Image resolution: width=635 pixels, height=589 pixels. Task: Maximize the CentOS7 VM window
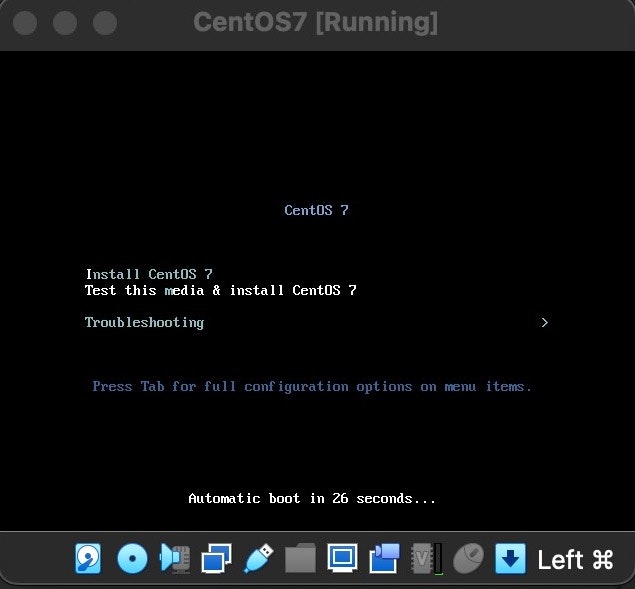pyautogui.click(x=105, y=23)
